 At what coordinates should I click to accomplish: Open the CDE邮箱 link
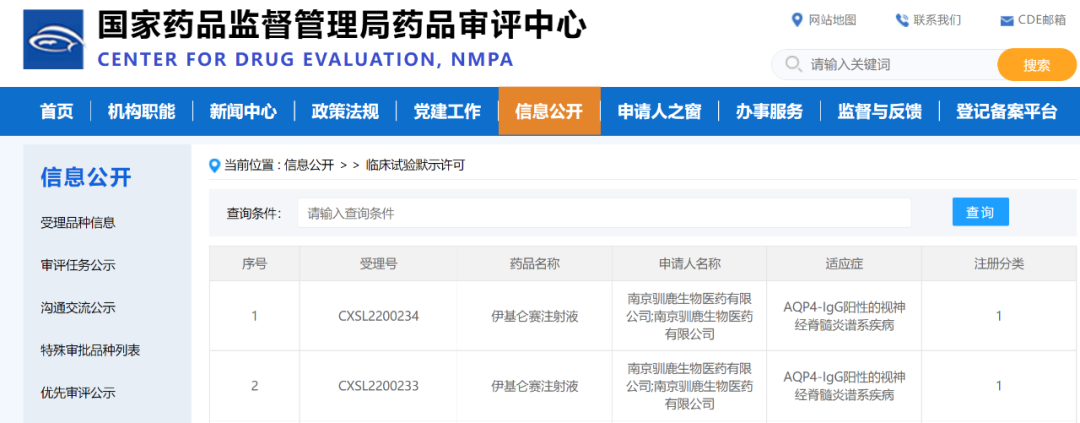1042,20
